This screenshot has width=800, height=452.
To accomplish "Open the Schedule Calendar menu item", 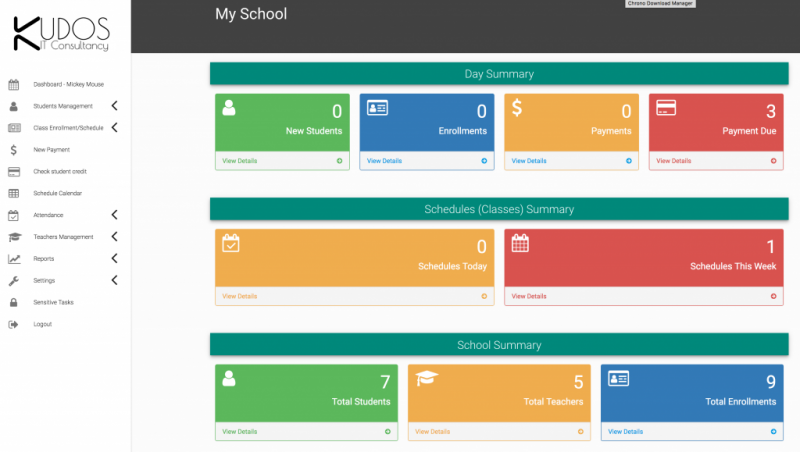I will click(x=58, y=193).
